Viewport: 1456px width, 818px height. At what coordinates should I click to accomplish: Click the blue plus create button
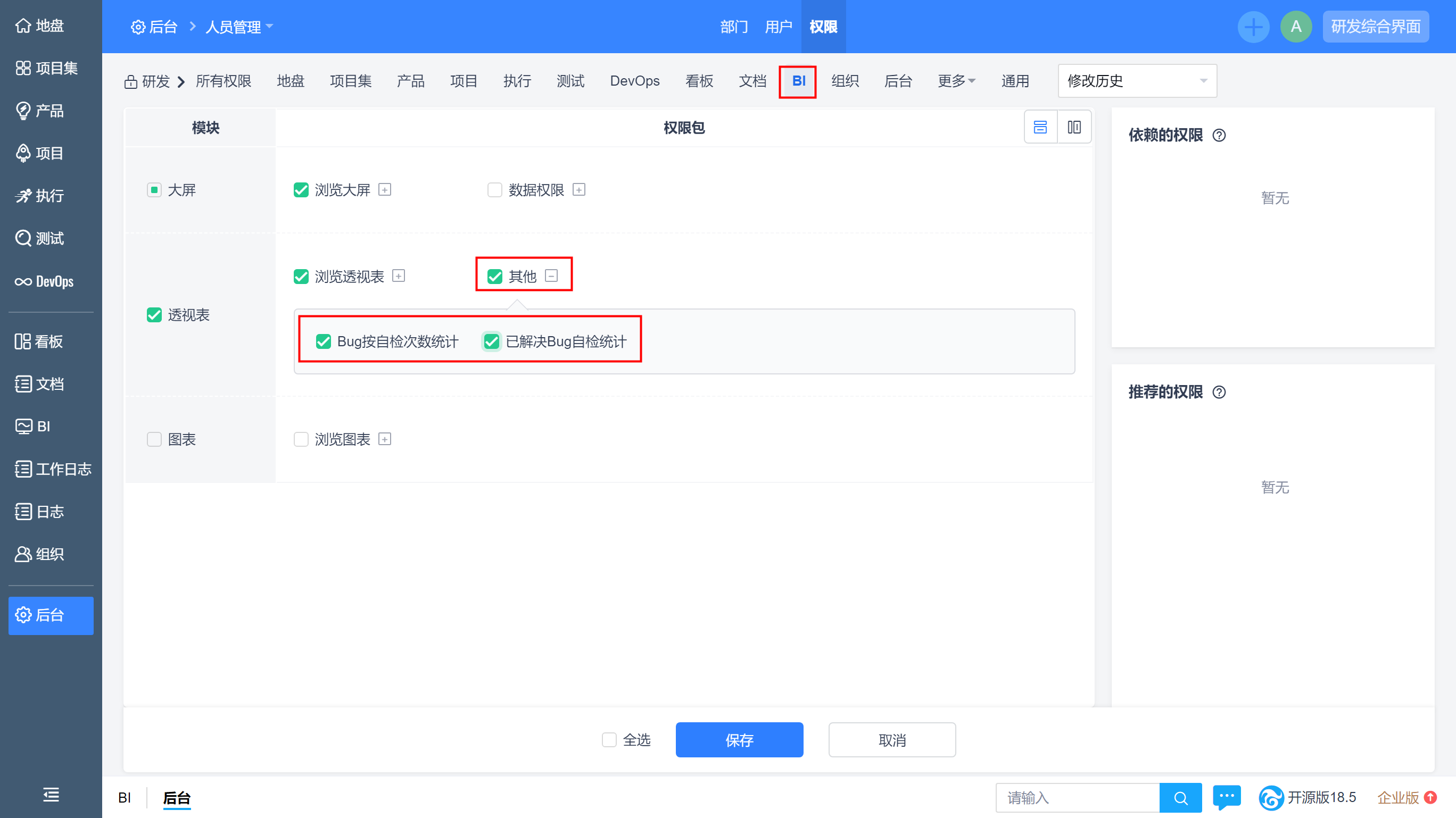tap(1253, 27)
